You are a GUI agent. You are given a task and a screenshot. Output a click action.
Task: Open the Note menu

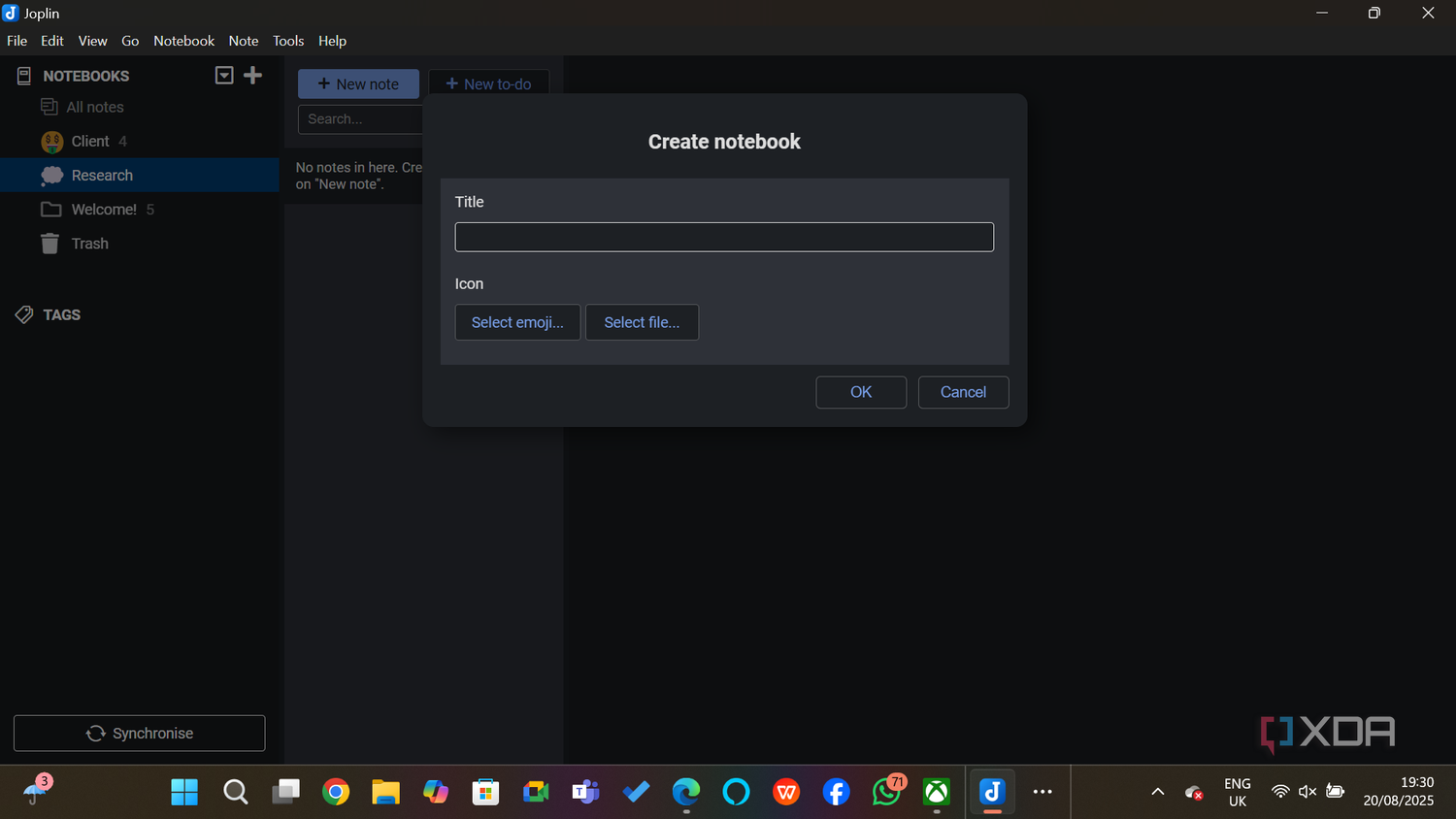pyautogui.click(x=244, y=41)
